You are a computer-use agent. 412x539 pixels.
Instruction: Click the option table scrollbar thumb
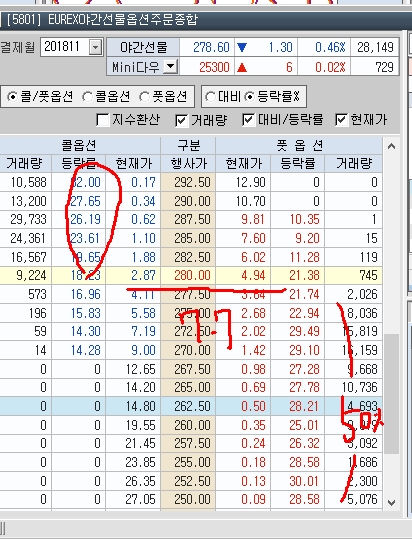pos(391,394)
